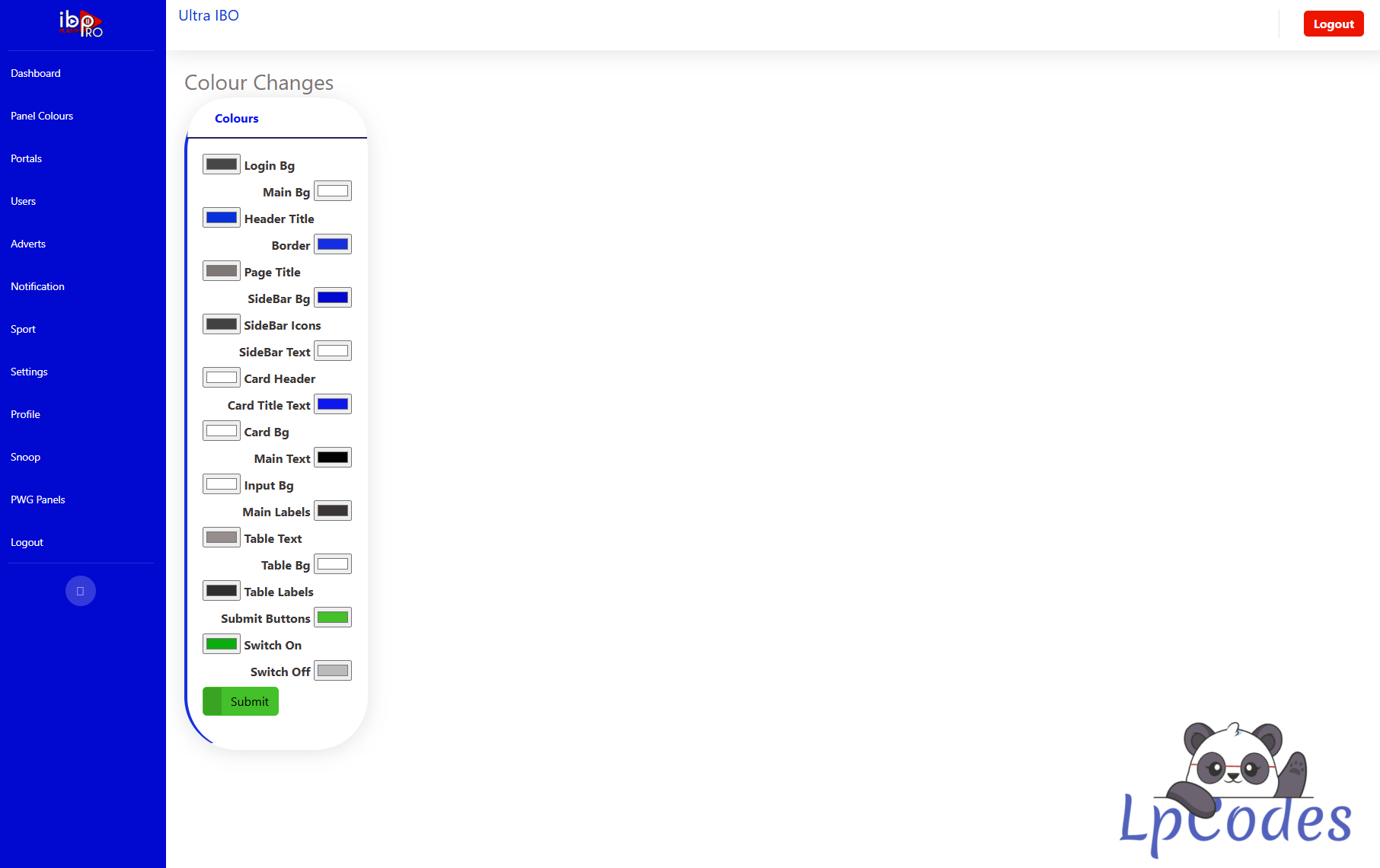
Task: Open the Login Bg colour picker
Action: [222, 164]
